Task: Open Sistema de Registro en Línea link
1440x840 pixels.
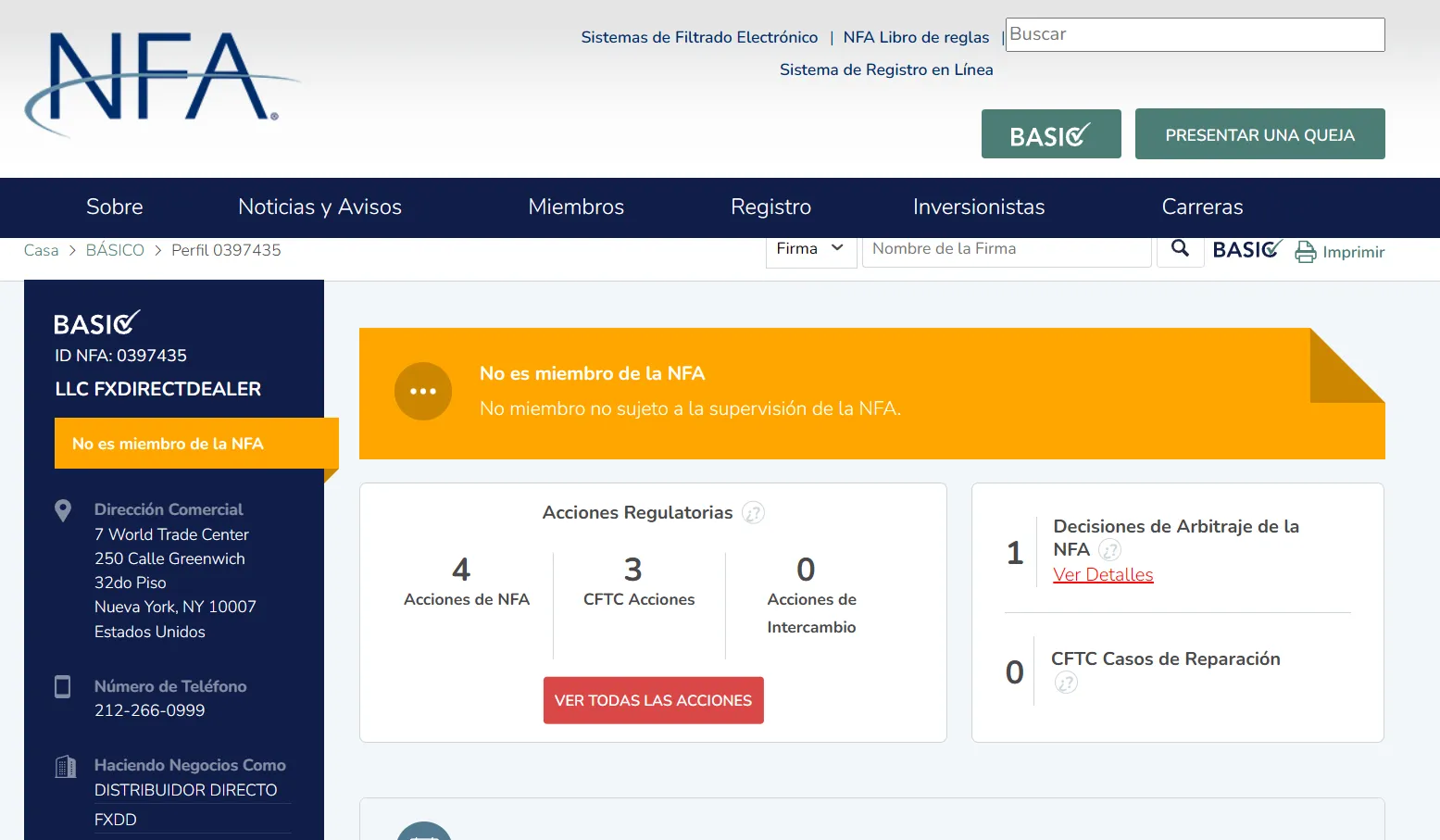Action: point(886,69)
